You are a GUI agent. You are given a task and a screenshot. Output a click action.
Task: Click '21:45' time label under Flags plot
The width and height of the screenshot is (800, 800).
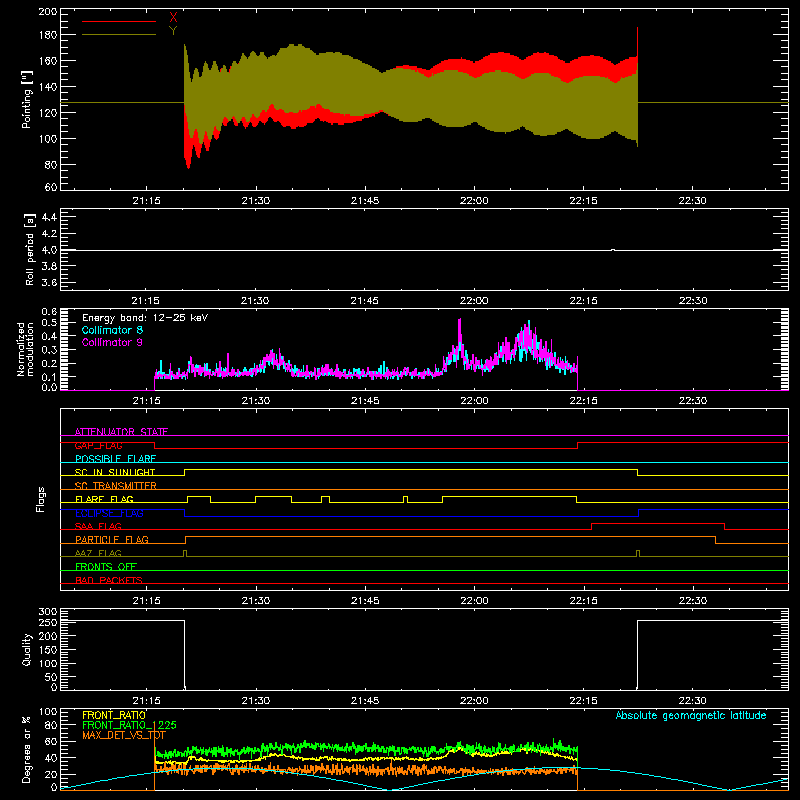point(365,601)
